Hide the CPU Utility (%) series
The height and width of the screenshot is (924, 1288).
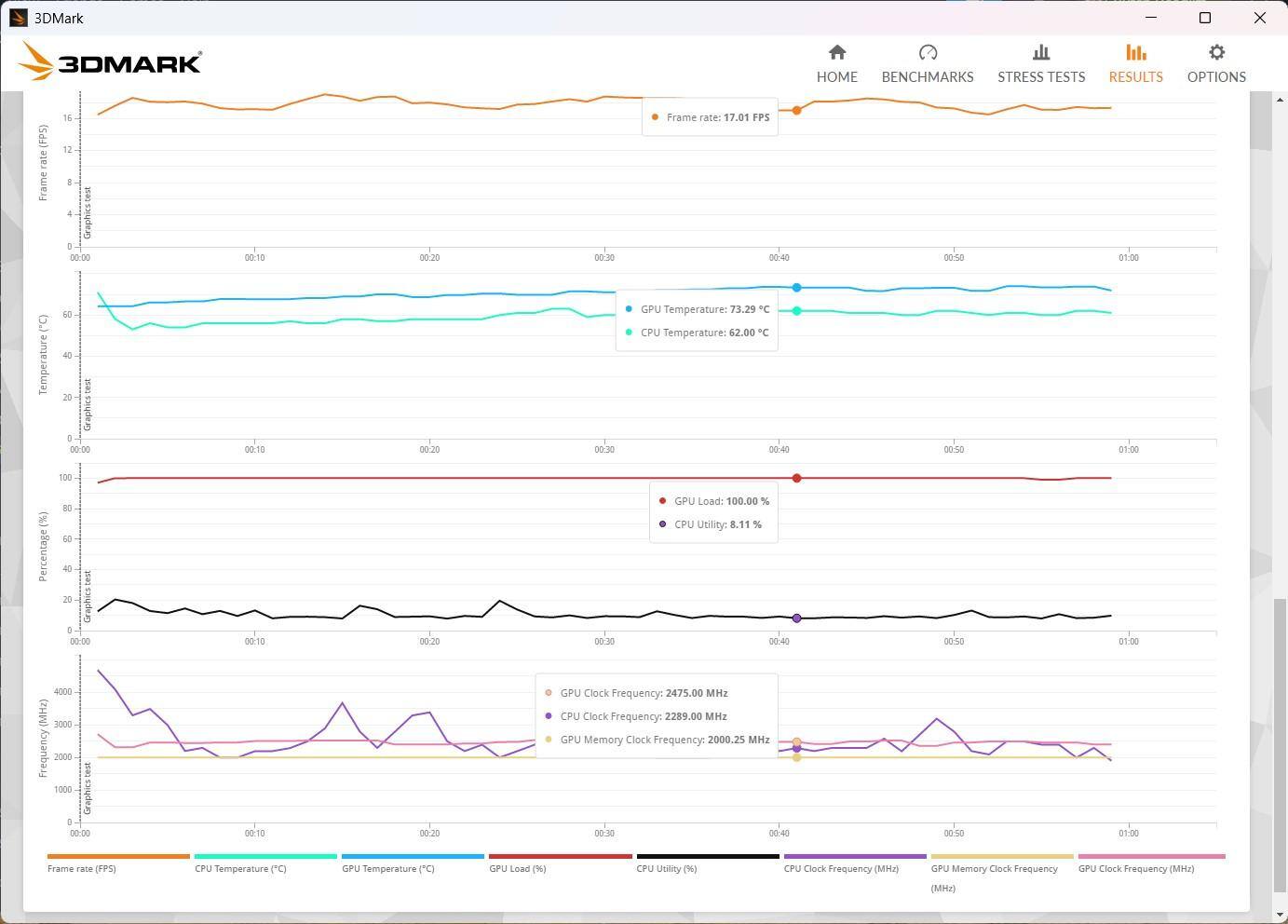pos(666,868)
